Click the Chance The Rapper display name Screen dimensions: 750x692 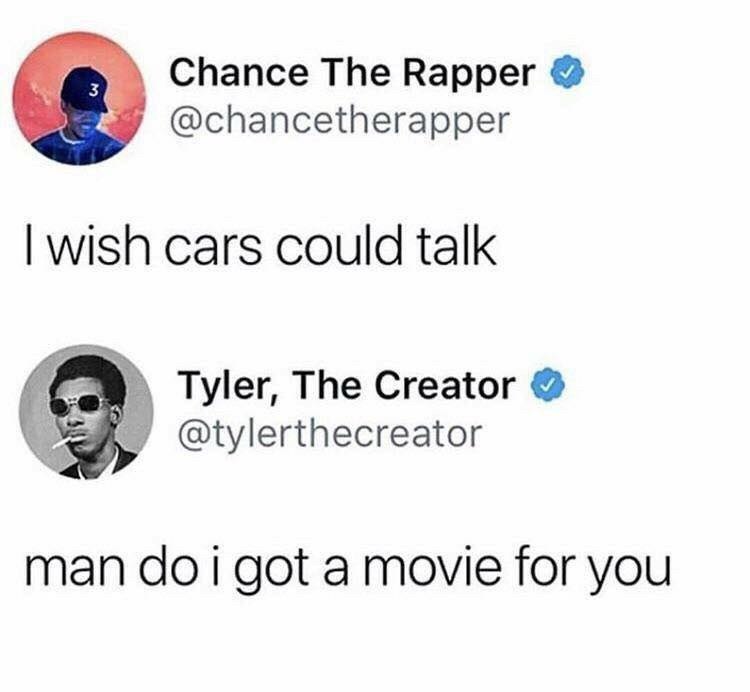(352, 72)
